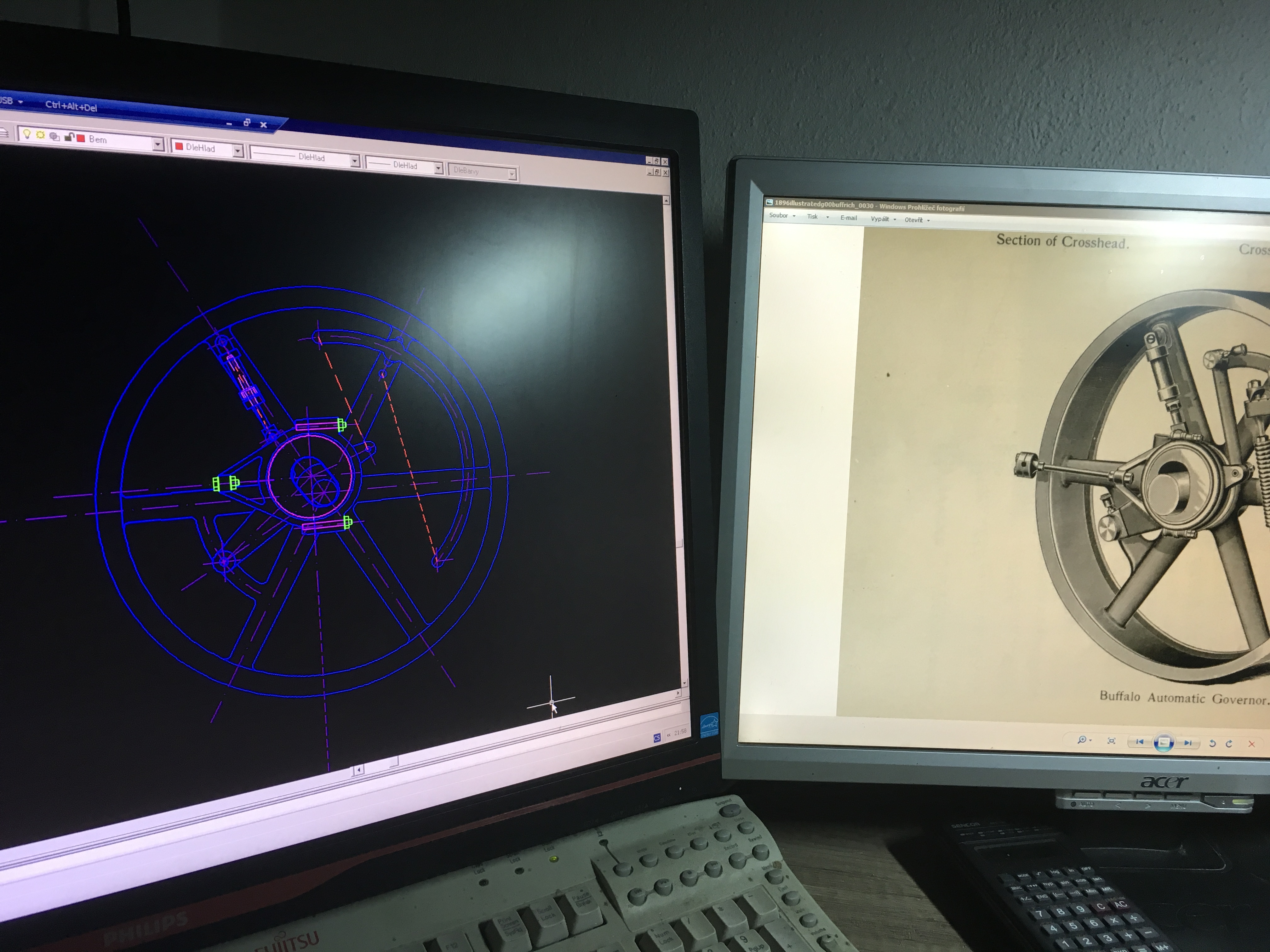Click the fit-to-window actual size icon
1270x952 pixels.
[1112, 741]
